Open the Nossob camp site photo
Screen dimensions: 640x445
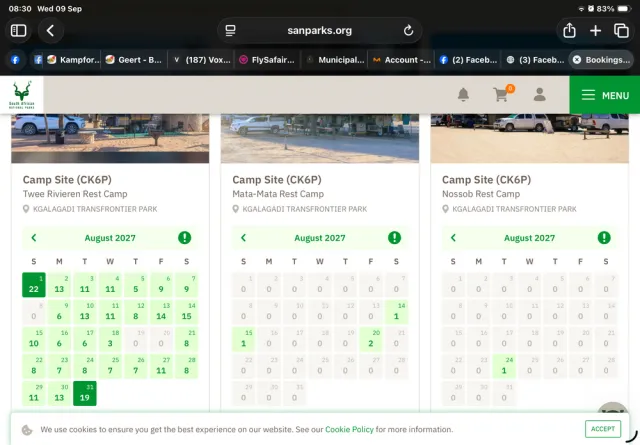click(529, 138)
